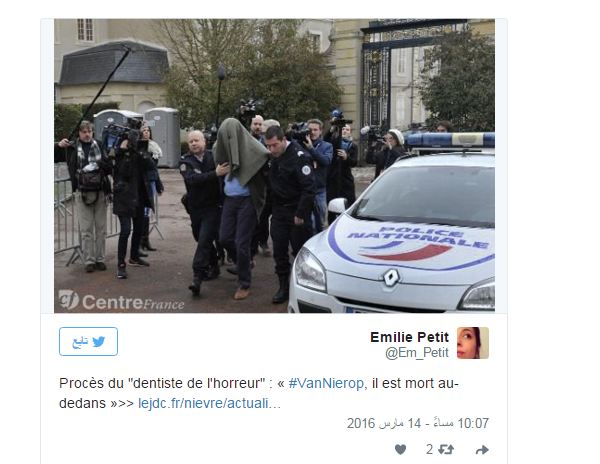Click the blue light bar on police car
Screen dimensions: 600x464
(450, 140)
